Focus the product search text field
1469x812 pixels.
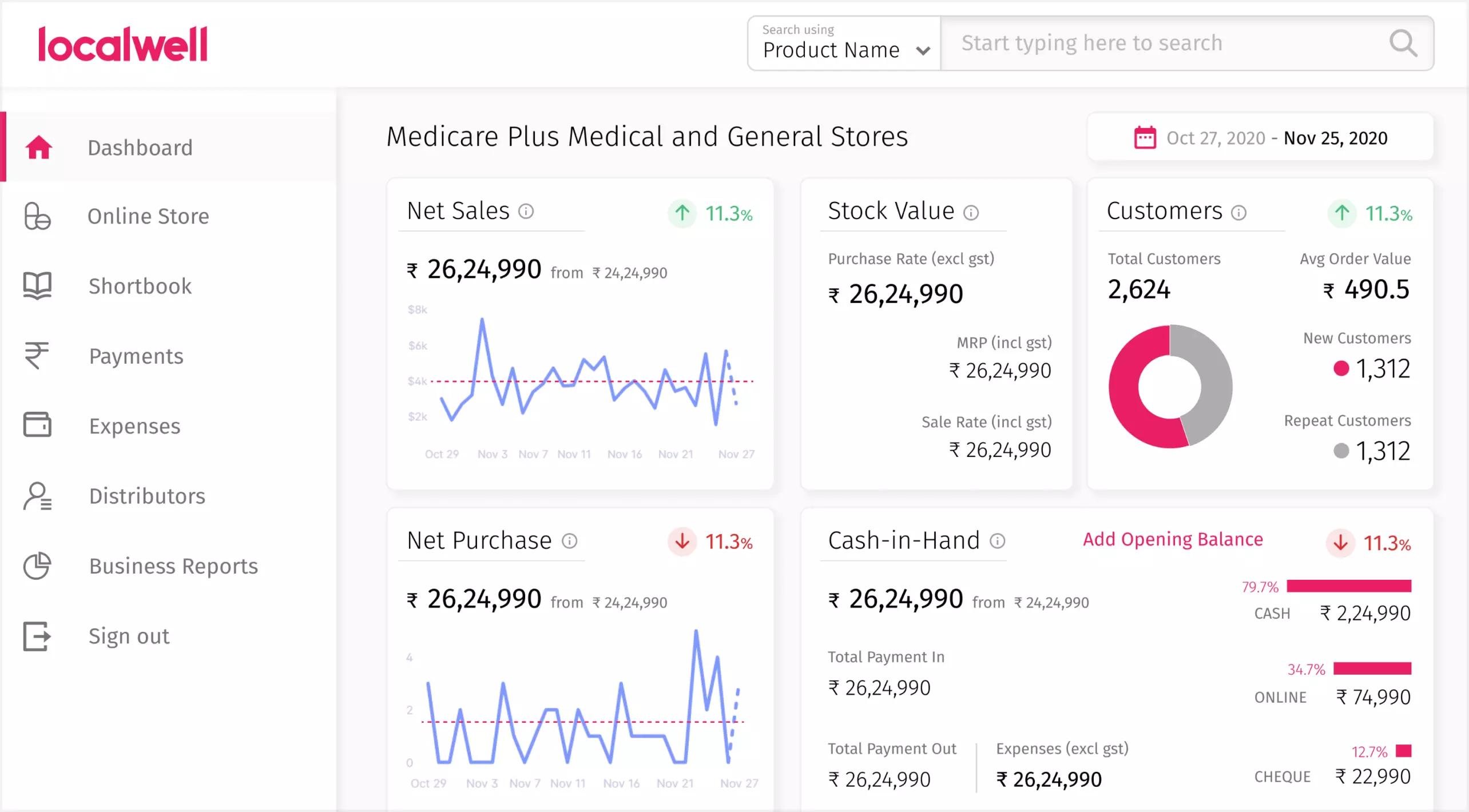coord(1161,43)
